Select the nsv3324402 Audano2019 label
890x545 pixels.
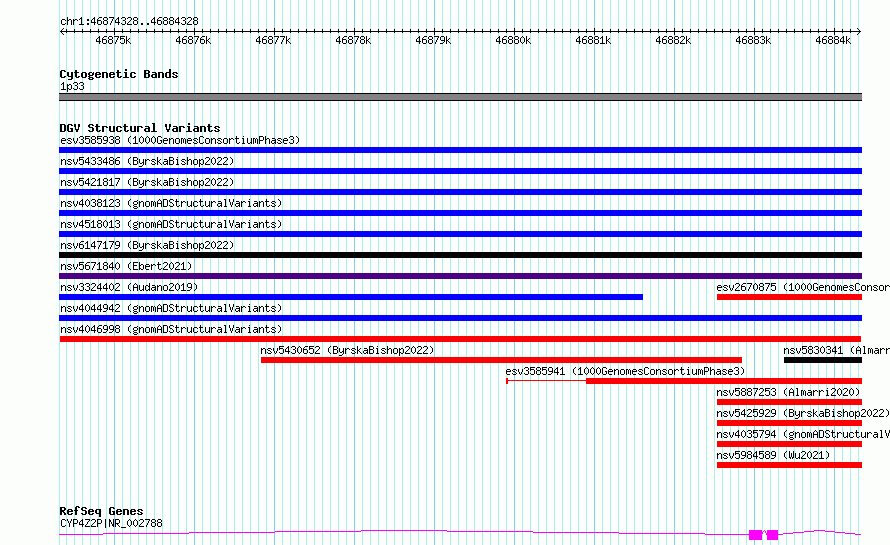click(x=129, y=287)
